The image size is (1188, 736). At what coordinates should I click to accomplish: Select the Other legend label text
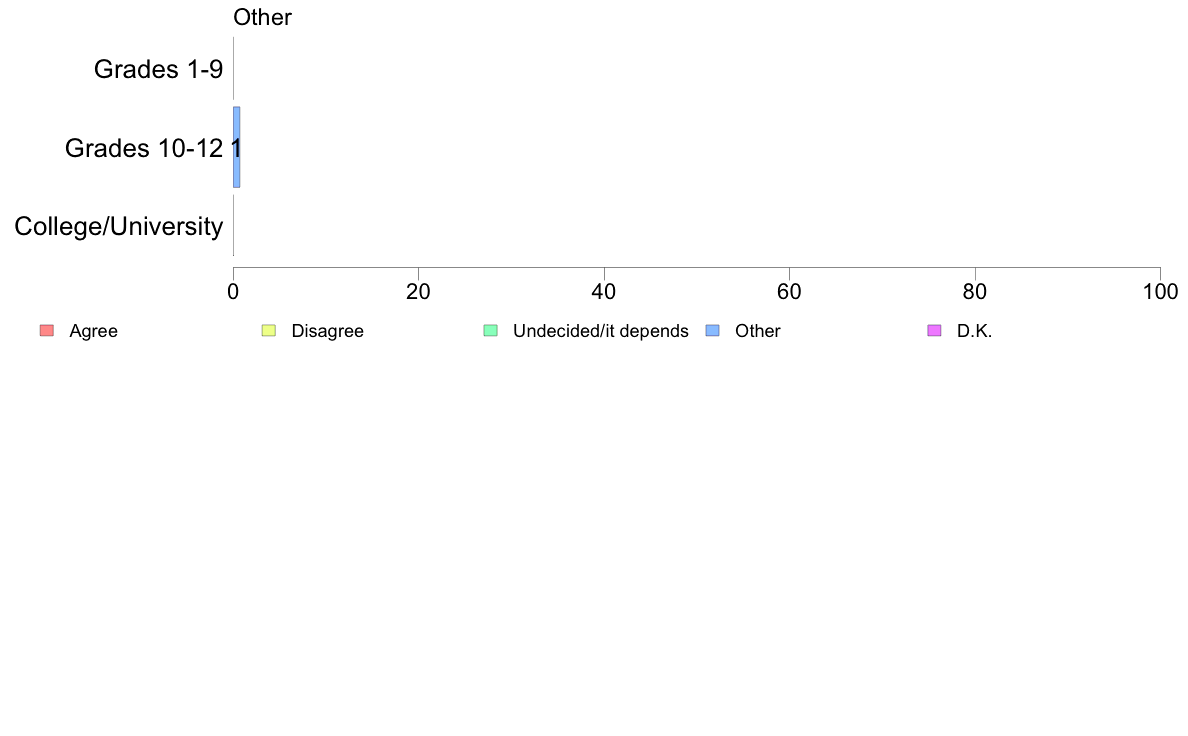tap(758, 331)
